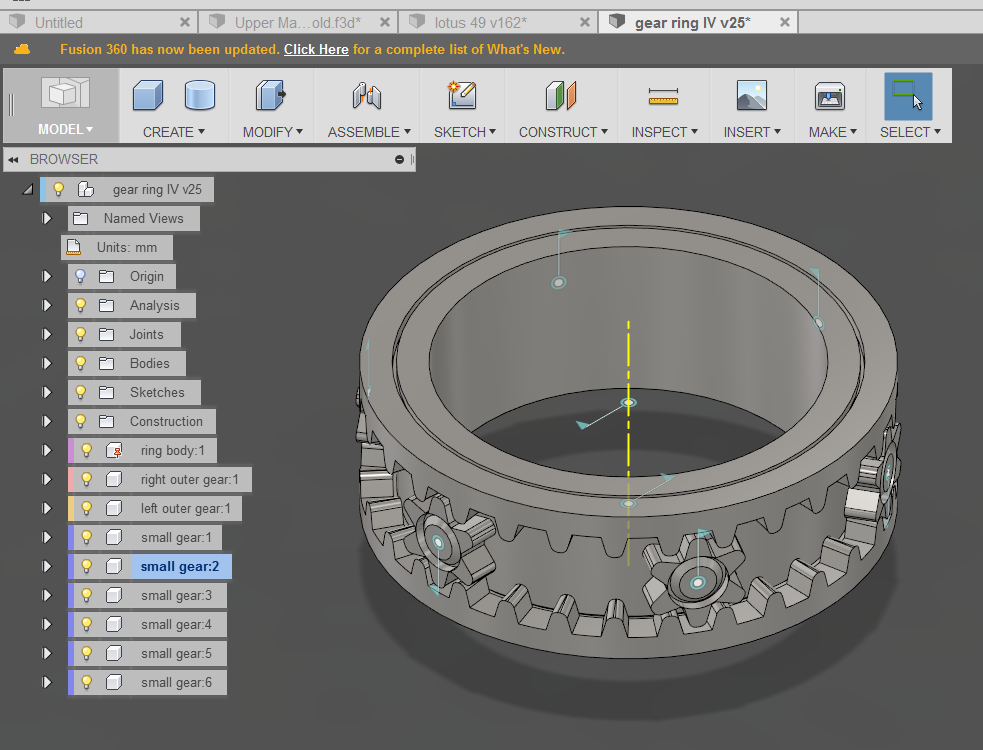Open the MODEL workspace dropdown

(x=63, y=129)
